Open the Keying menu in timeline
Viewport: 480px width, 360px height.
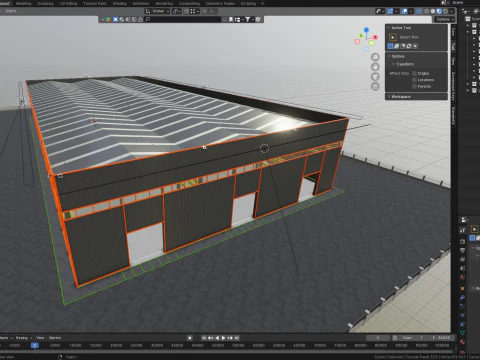(23, 338)
